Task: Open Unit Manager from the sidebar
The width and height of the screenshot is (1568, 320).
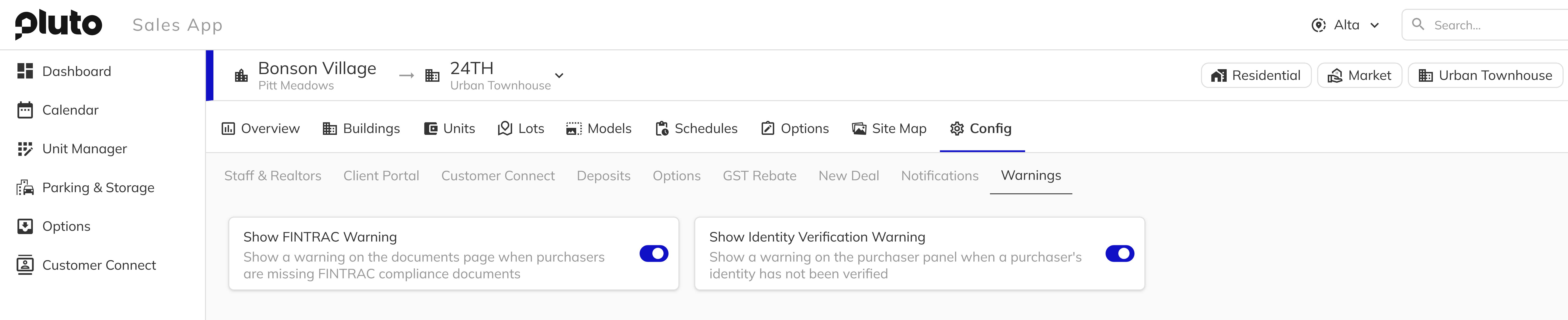Action: point(85,149)
